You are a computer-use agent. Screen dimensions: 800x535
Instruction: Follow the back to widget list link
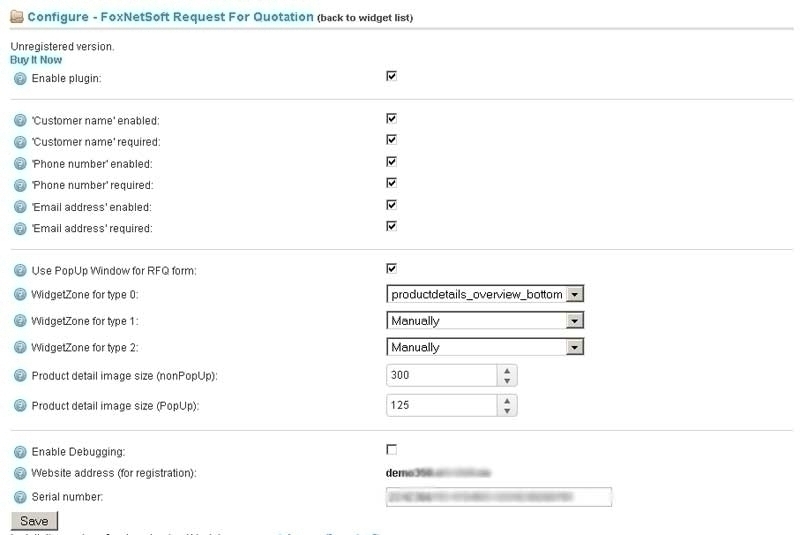click(x=365, y=18)
